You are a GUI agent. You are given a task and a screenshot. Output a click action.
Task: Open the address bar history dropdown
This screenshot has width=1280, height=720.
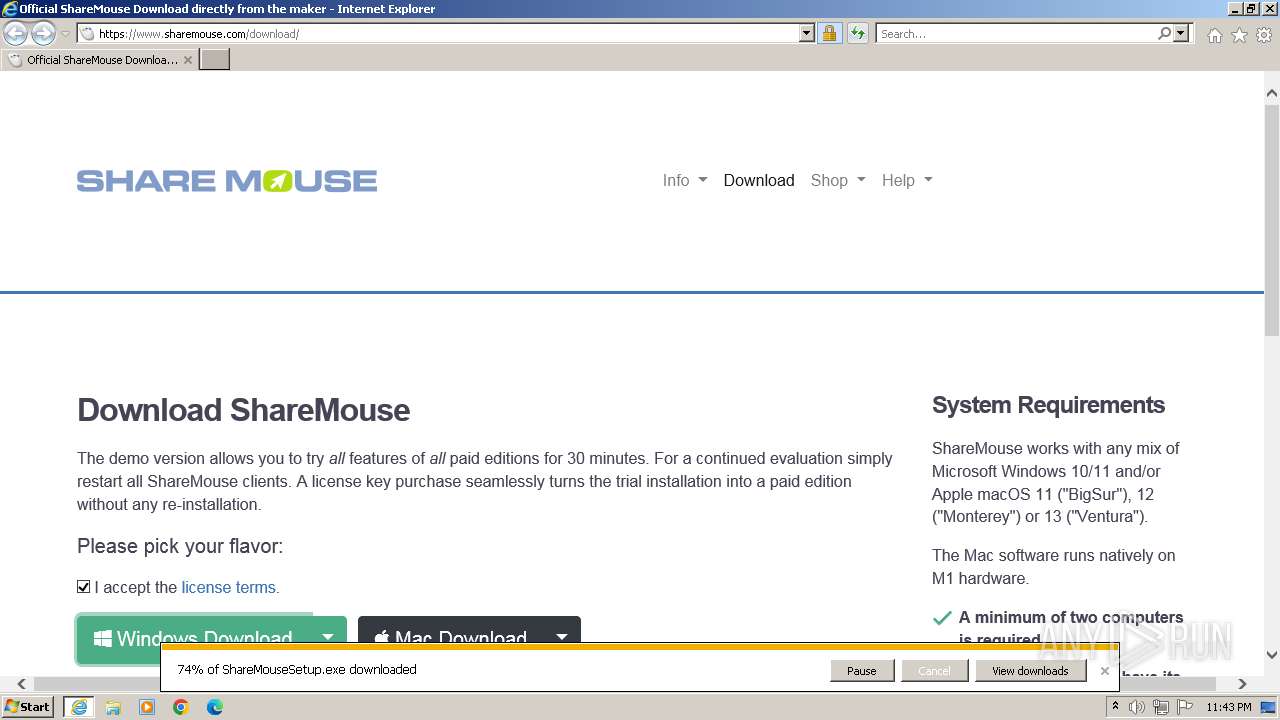coord(807,33)
